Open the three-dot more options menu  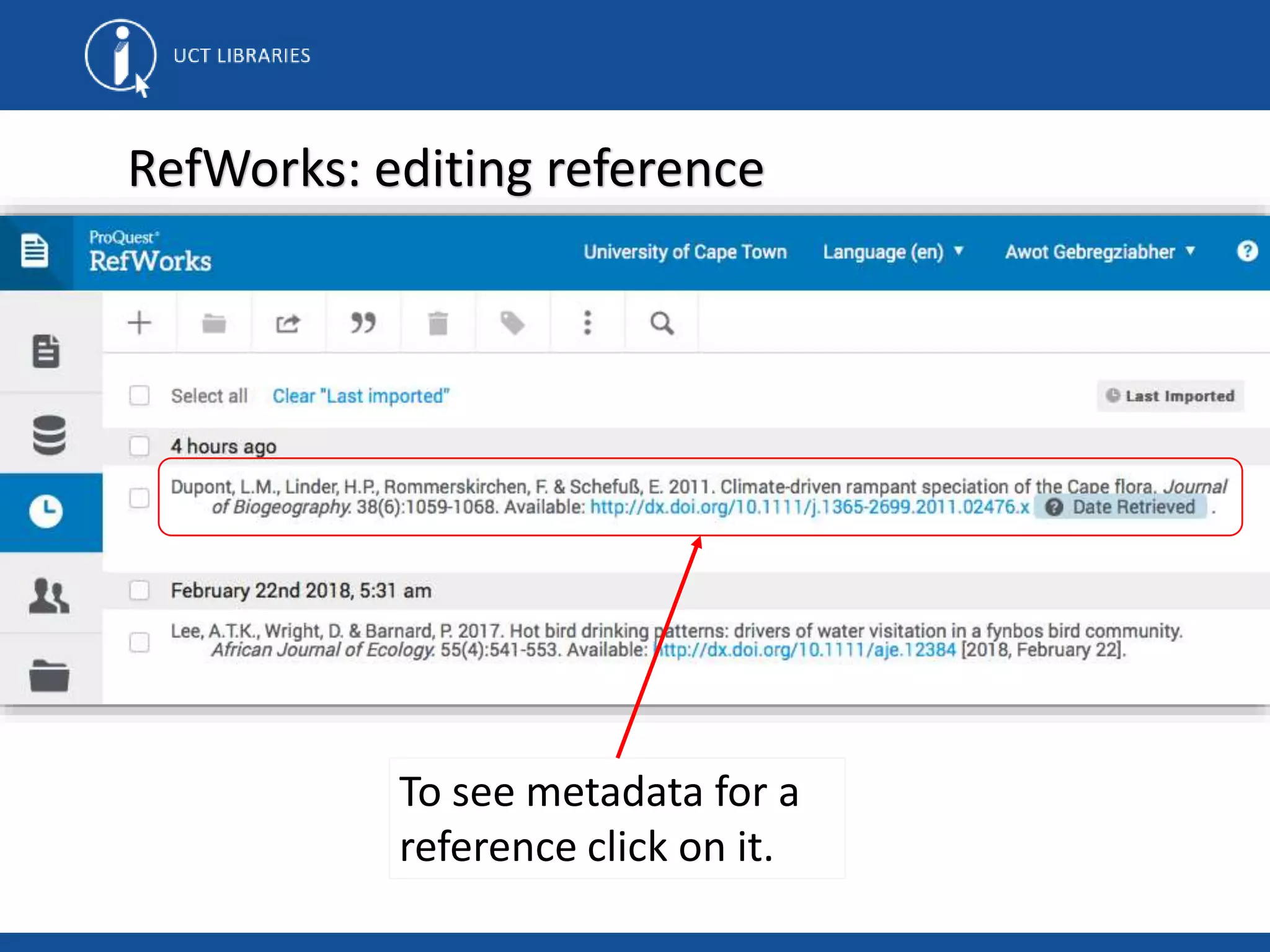[x=587, y=323]
